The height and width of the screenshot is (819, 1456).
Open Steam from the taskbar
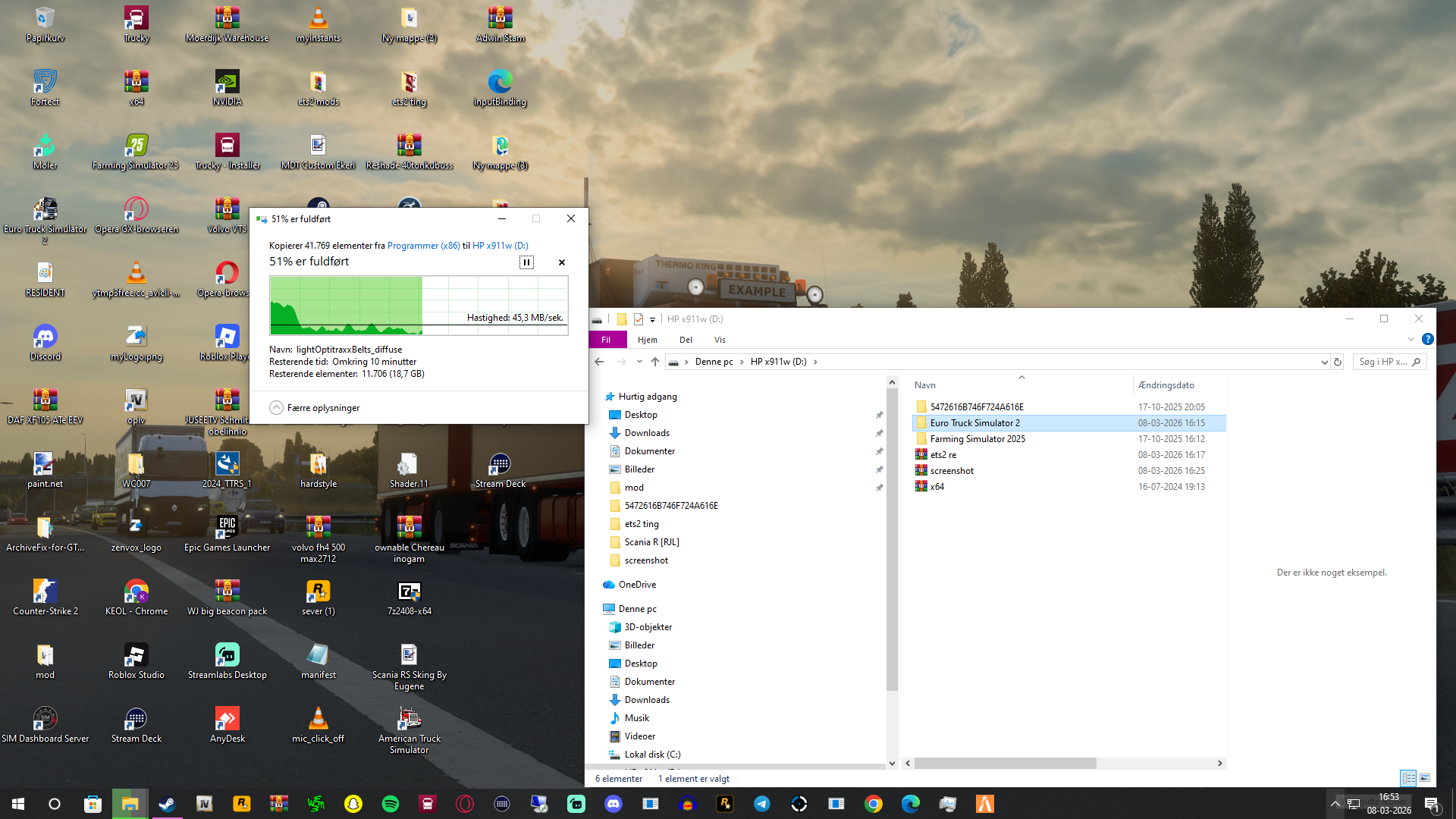tap(167, 804)
